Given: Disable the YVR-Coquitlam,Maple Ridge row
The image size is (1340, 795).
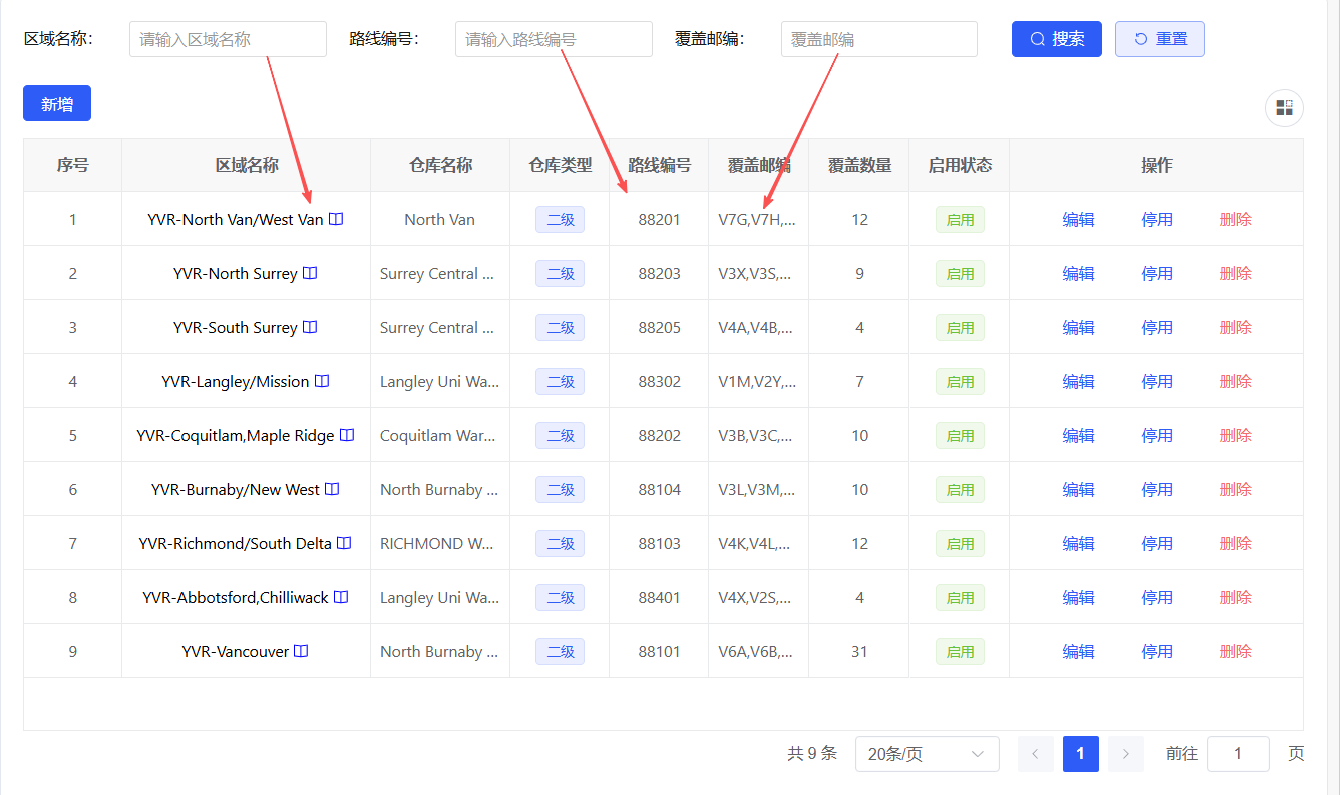Looking at the screenshot, I should coord(1157,435).
